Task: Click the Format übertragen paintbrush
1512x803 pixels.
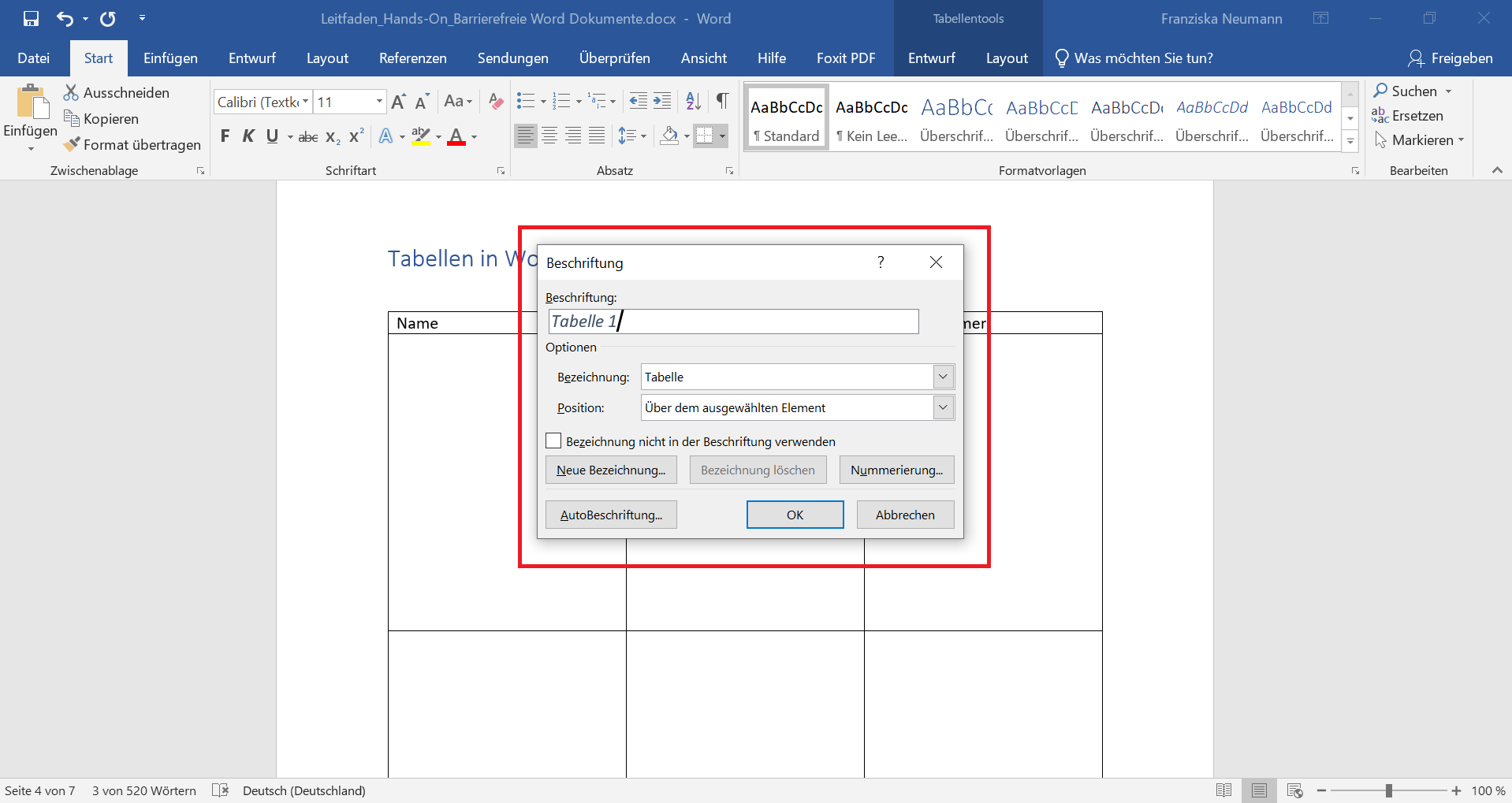Action: 73,144
